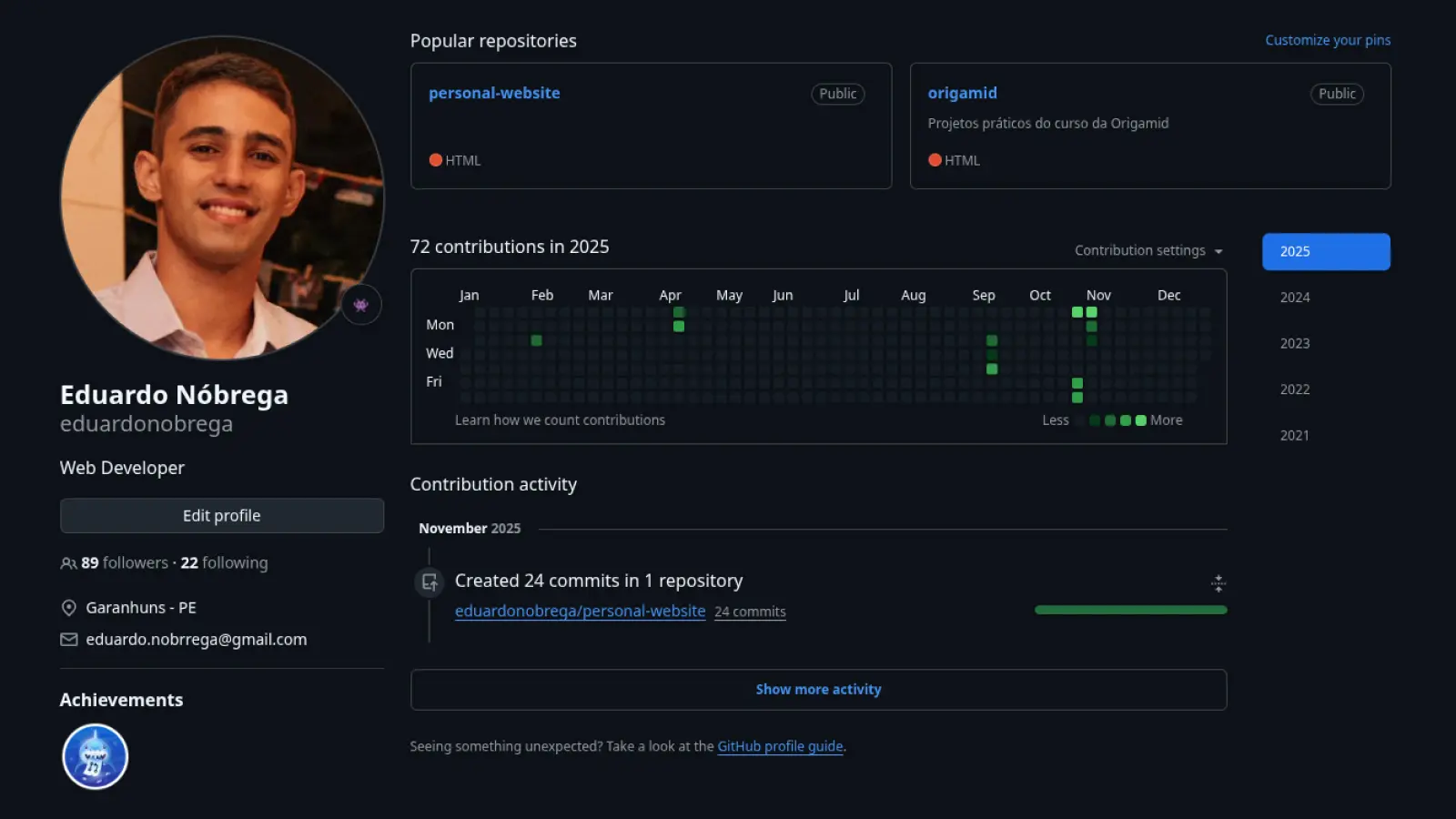Click the status emoji badge on avatar
This screenshot has width=1456, height=819.
click(x=361, y=305)
